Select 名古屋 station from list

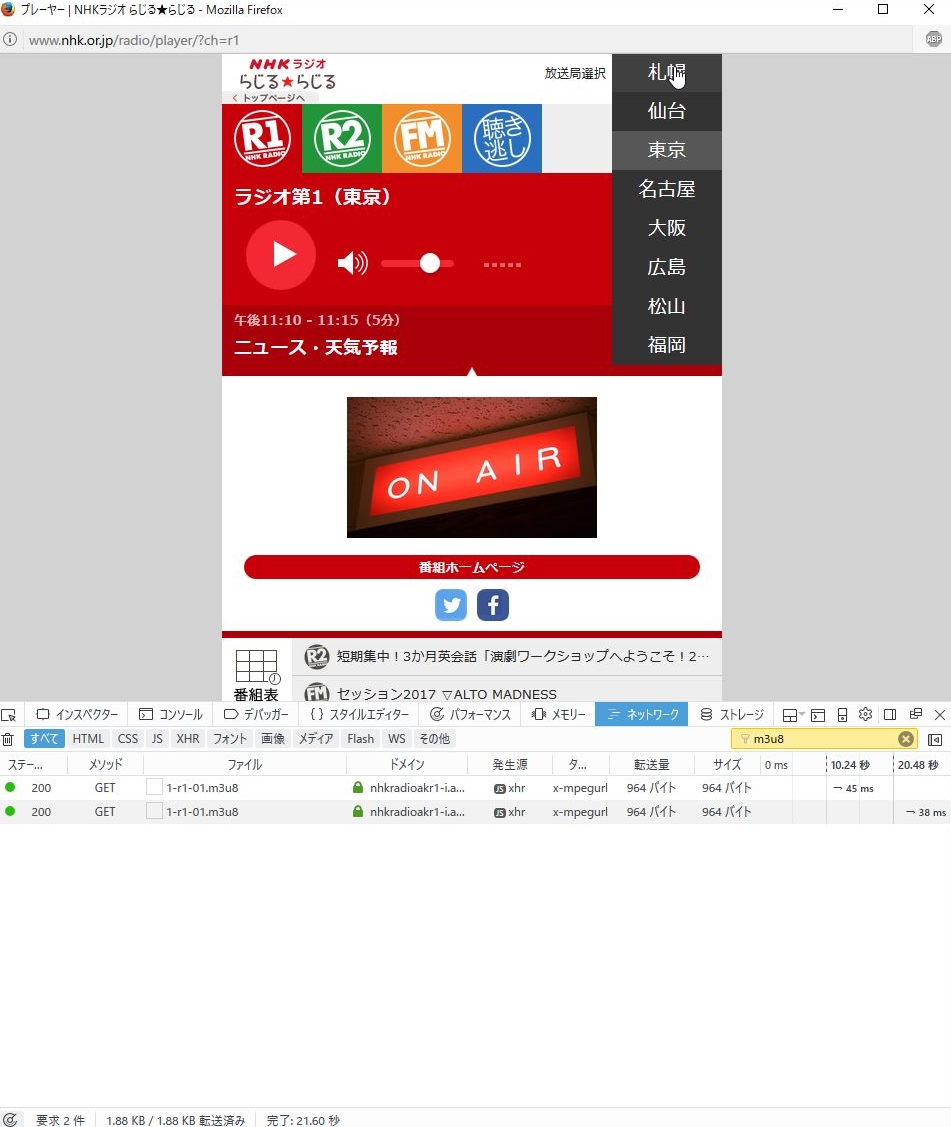pos(667,190)
